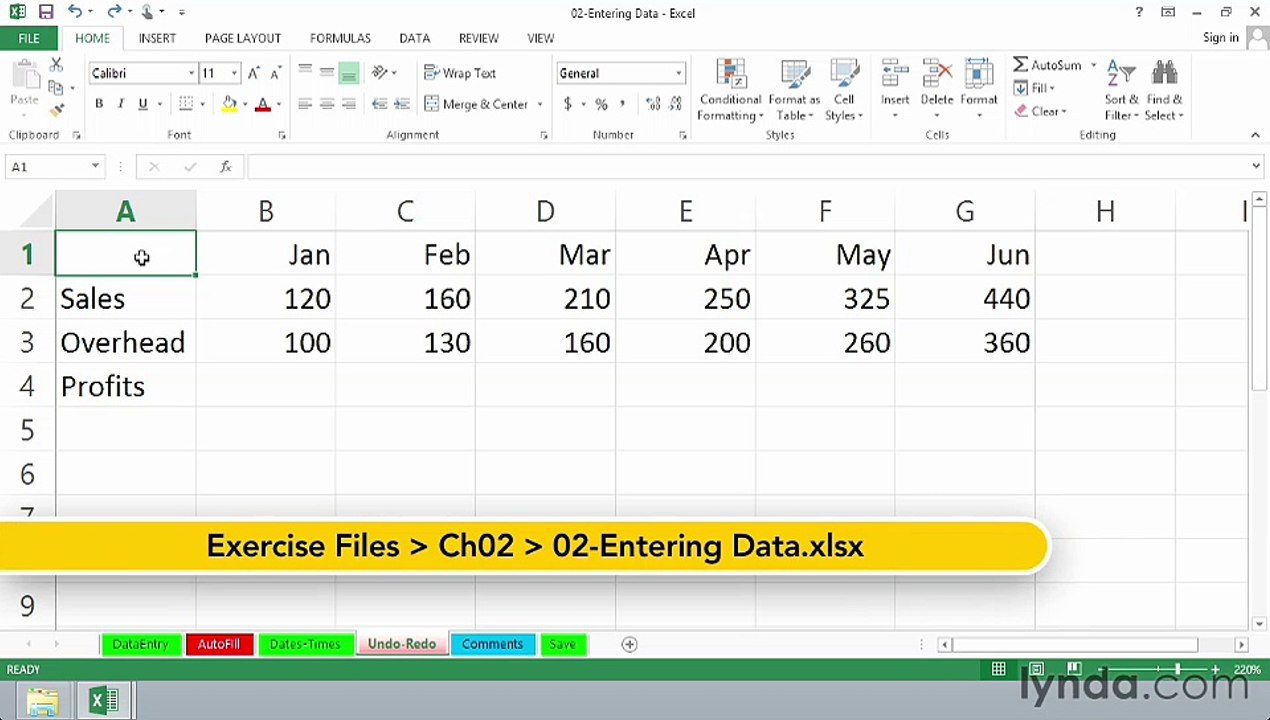This screenshot has width=1270, height=720.
Task: Switch to the INSERT ribbon tab
Action: coord(157,38)
